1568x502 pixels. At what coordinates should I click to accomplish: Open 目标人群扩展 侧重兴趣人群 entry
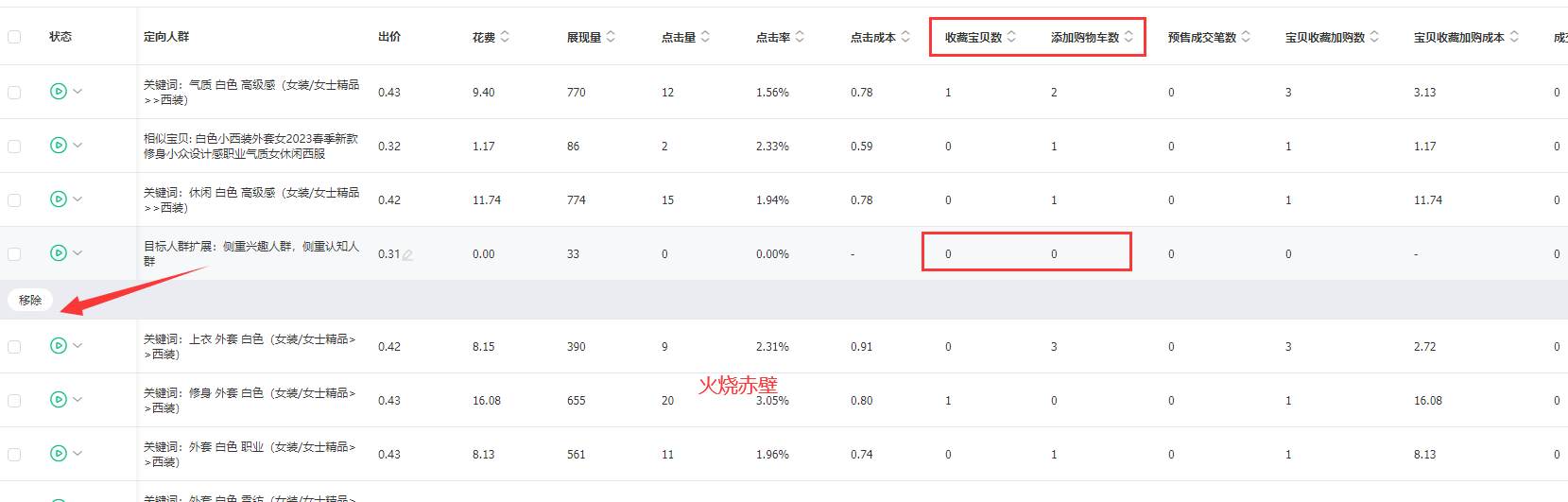click(251, 254)
